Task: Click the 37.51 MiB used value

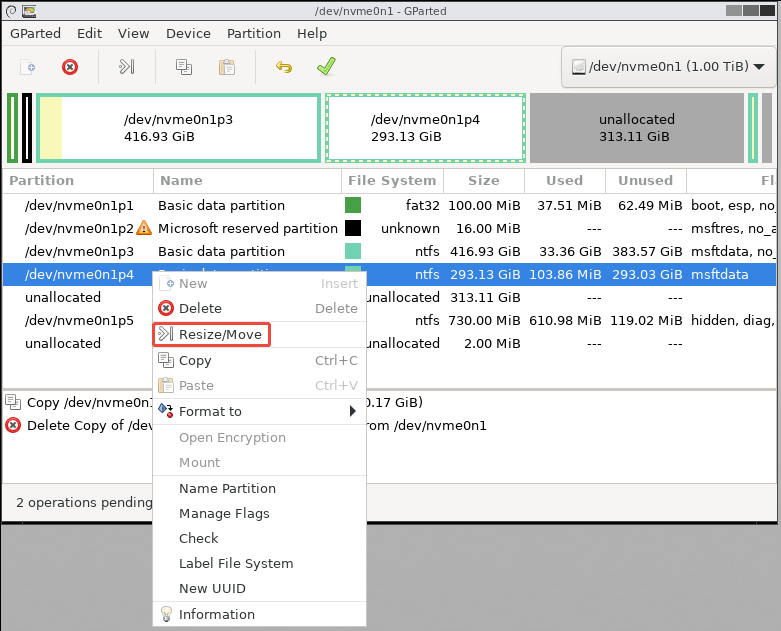Action: click(569, 205)
